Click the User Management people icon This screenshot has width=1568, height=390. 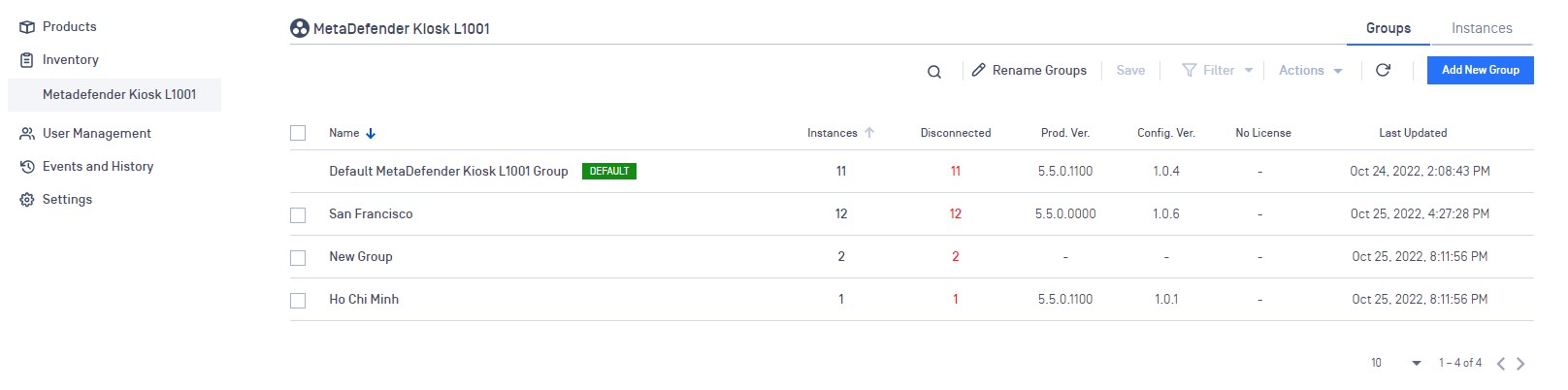pyautogui.click(x=27, y=134)
